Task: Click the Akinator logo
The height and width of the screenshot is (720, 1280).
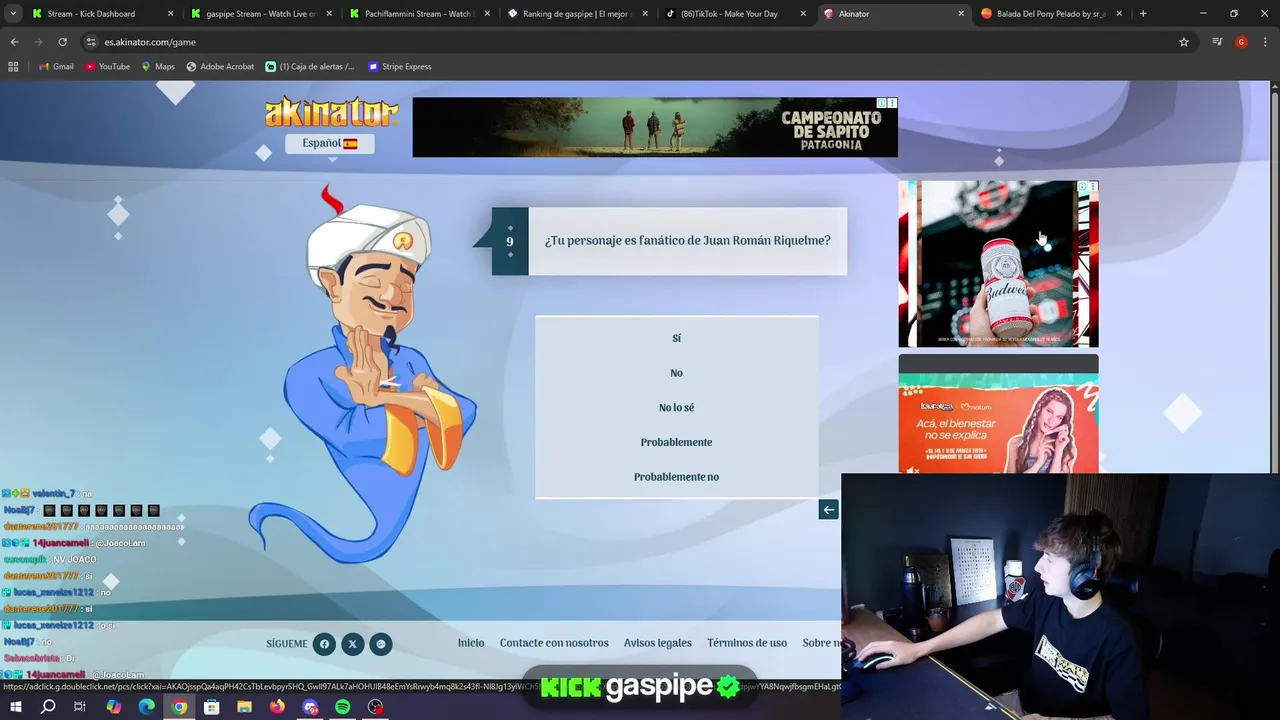Action: 331,112
